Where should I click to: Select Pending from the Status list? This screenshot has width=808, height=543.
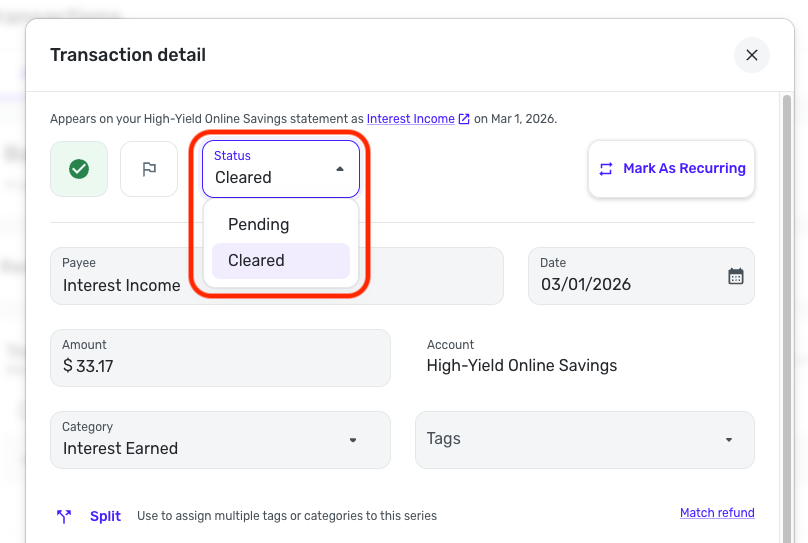click(259, 225)
